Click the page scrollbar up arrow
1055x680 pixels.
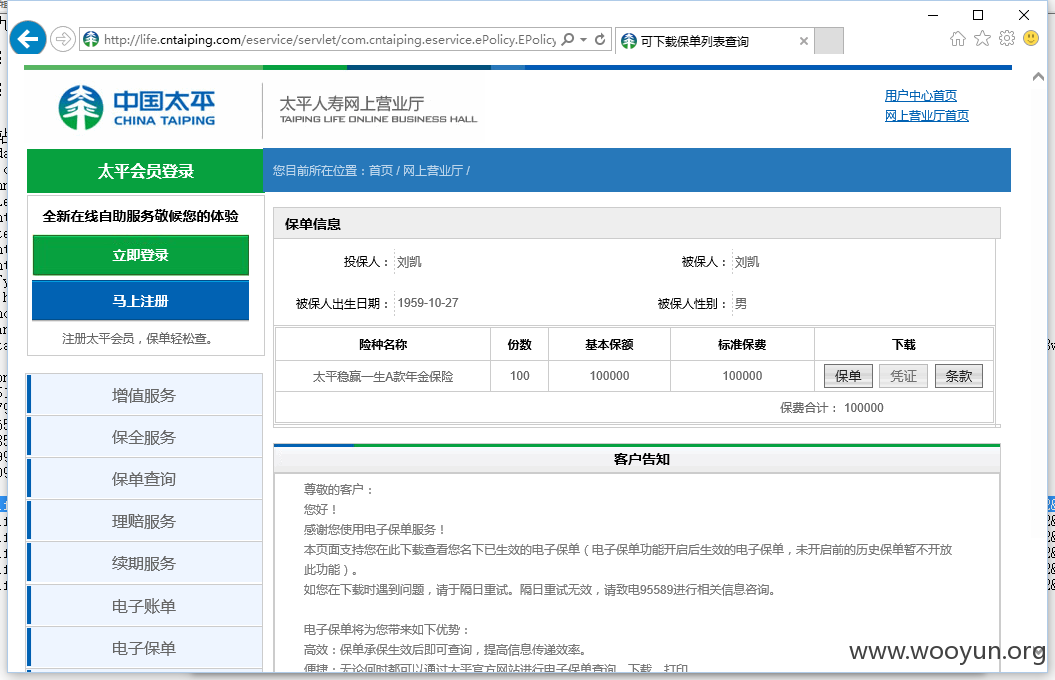1038,77
